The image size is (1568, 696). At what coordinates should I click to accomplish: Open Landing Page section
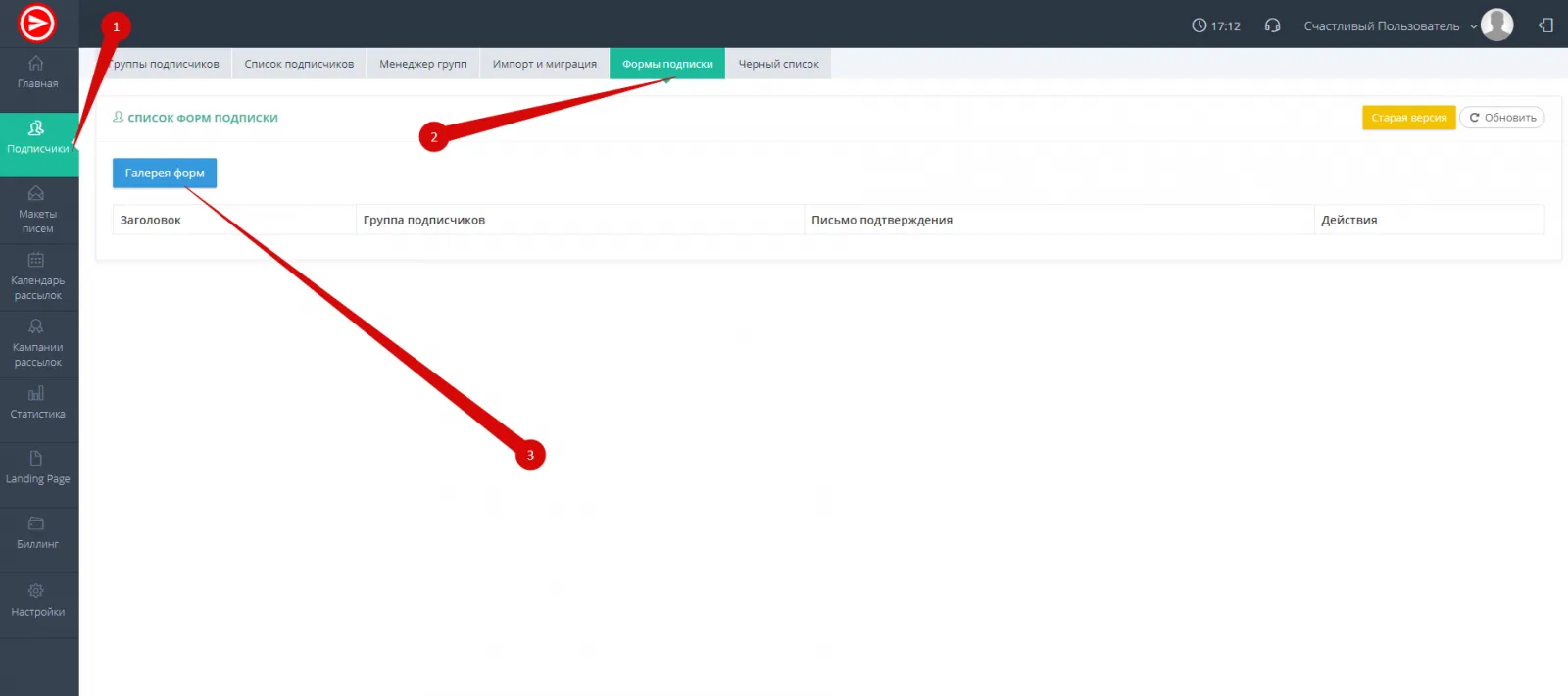[x=37, y=468]
